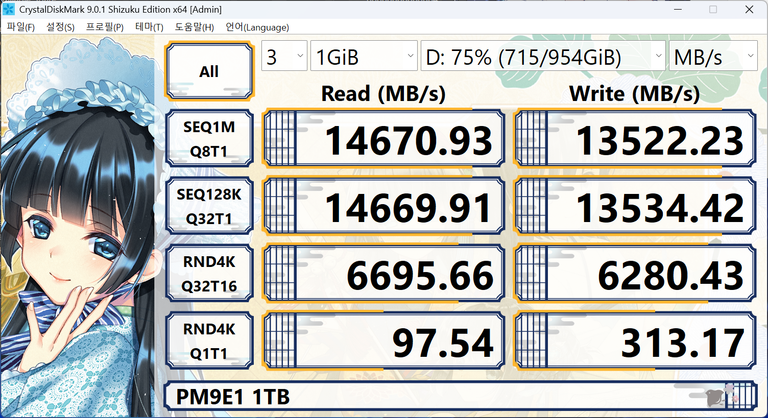Click the Read (MB/s) column header
This screenshot has height=418, width=768.
pyautogui.click(x=384, y=94)
